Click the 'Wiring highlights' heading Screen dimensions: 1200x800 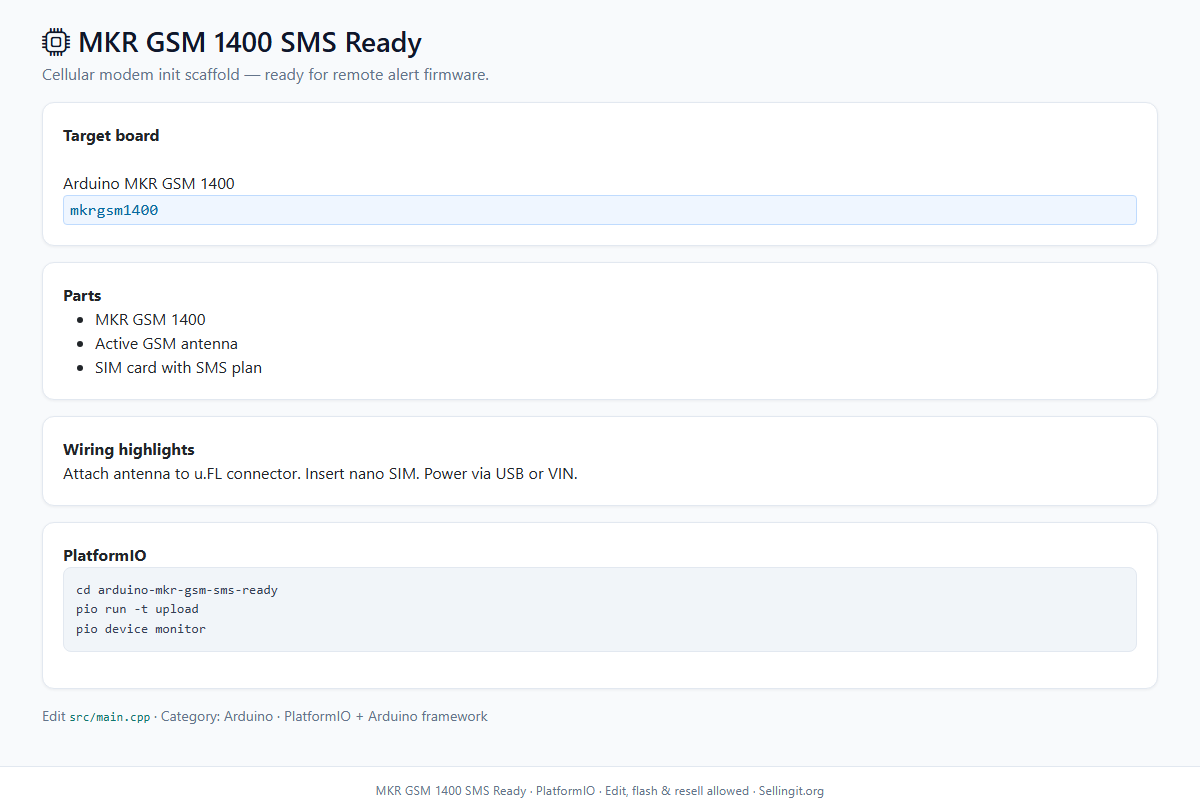(x=129, y=449)
